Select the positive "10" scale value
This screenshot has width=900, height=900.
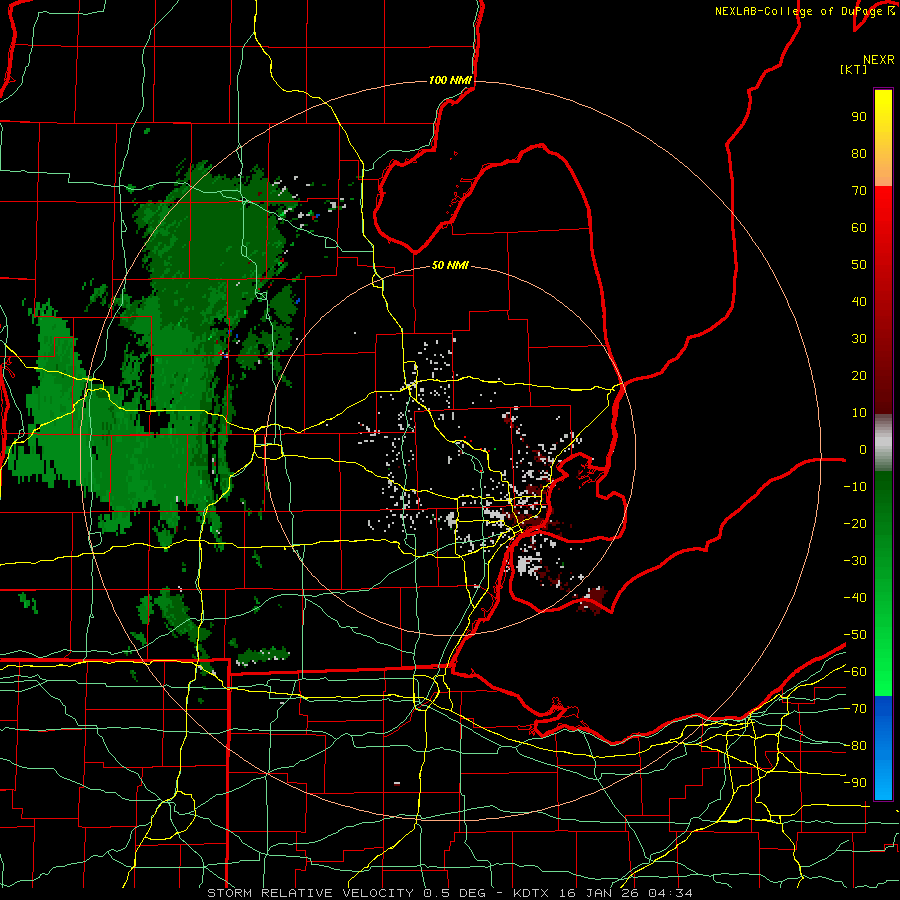859,413
